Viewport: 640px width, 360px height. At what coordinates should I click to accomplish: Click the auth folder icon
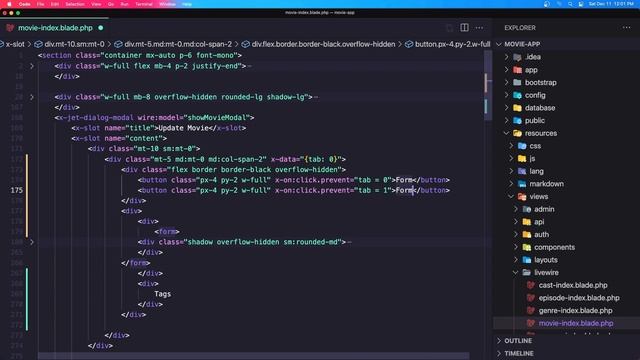[527, 234]
